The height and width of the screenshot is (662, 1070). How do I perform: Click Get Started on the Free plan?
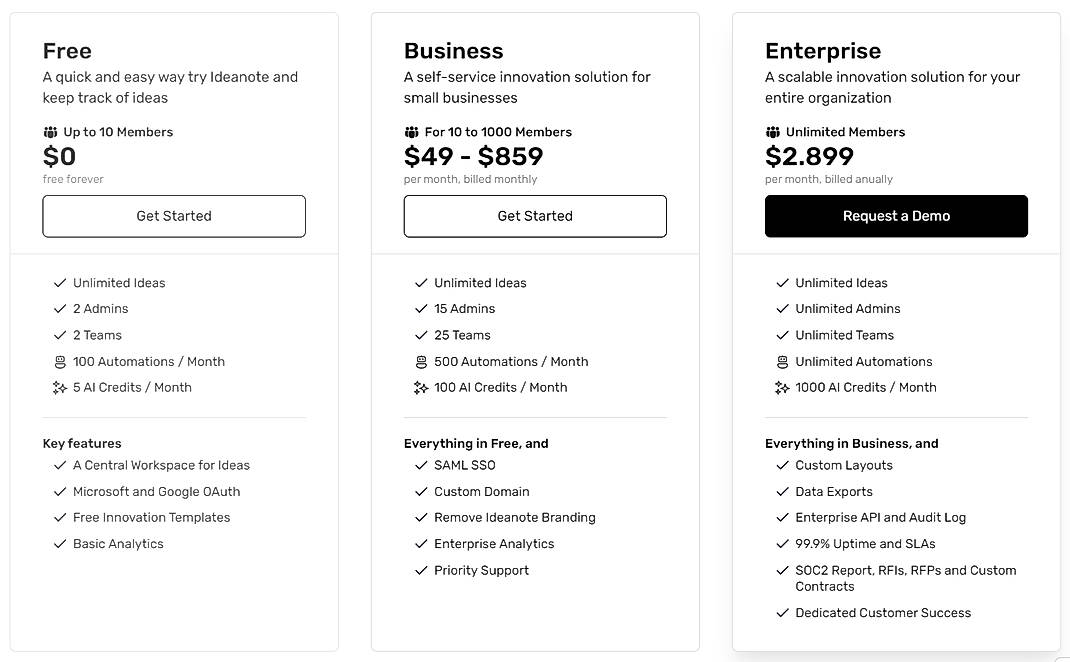pyautogui.click(x=173, y=215)
